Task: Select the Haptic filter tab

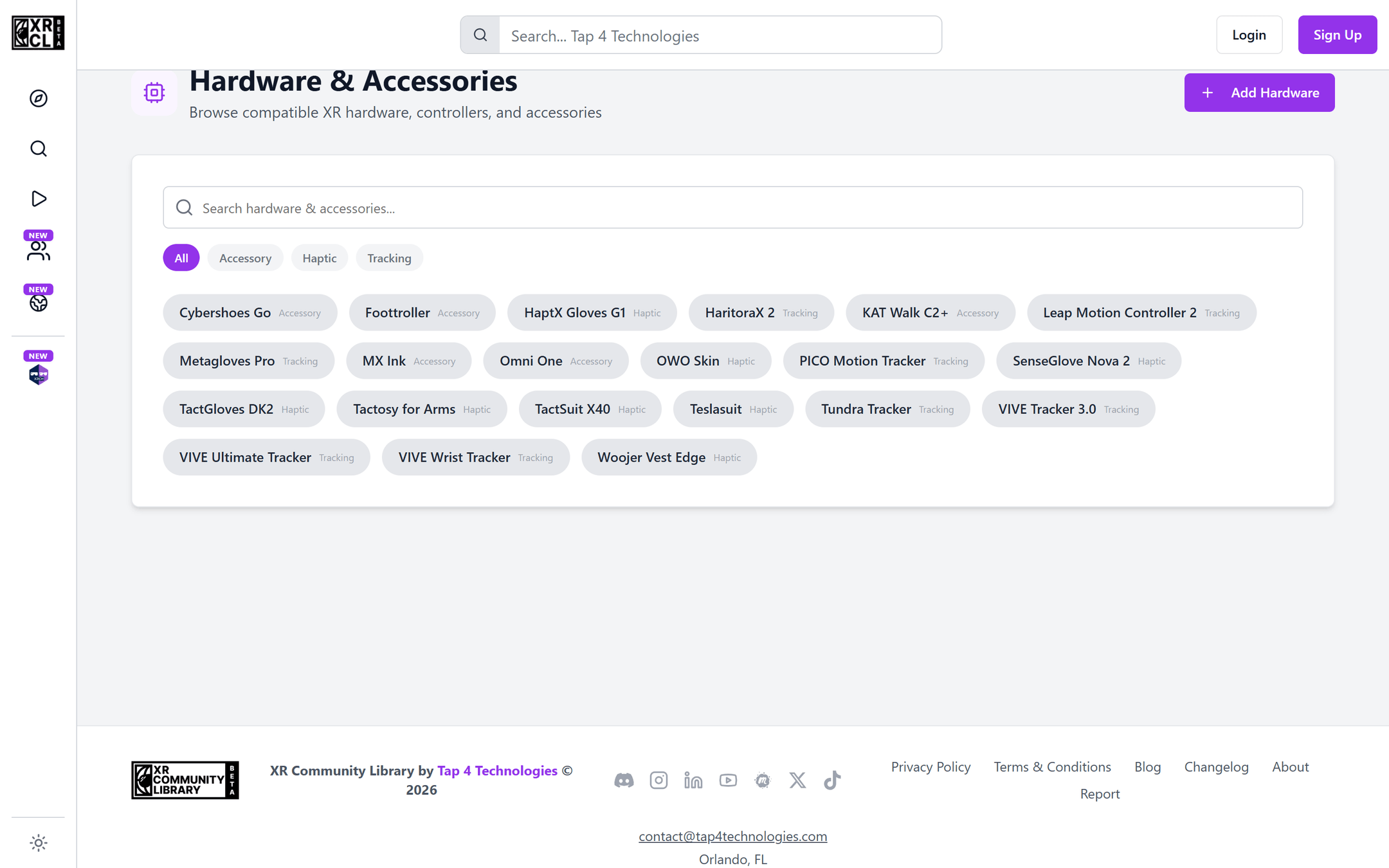Action: (x=320, y=258)
